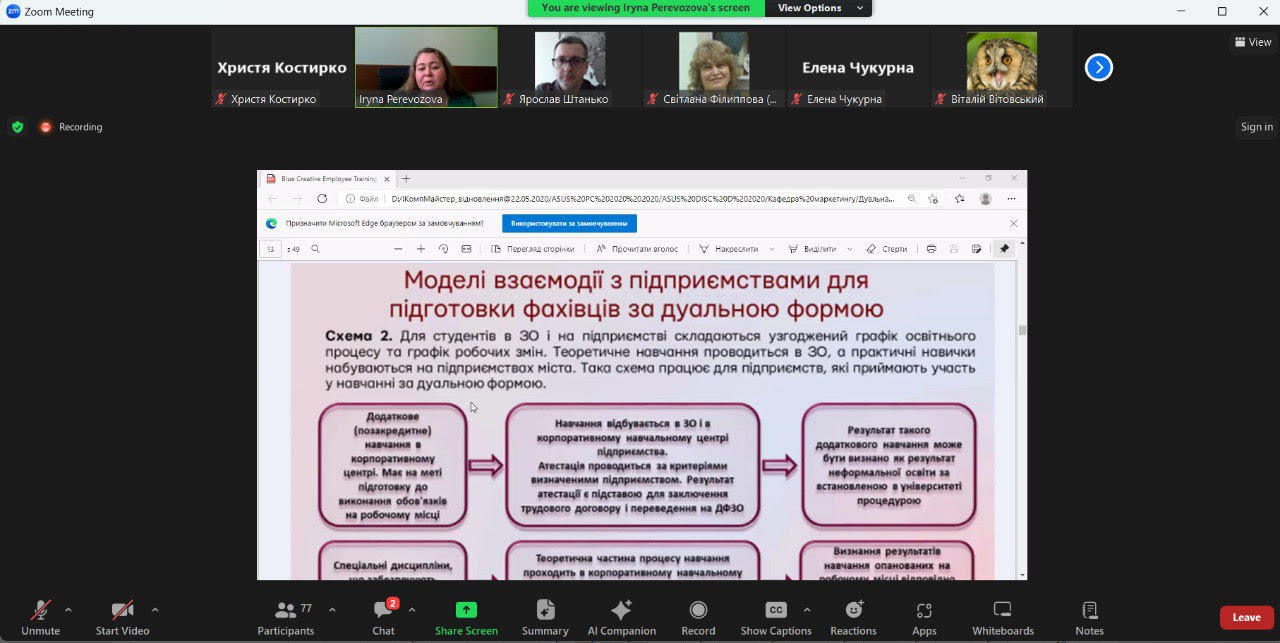This screenshot has width=1280, height=643.
Task: Unmute the microphone
Action: pyautogui.click(x=41, y=616)
